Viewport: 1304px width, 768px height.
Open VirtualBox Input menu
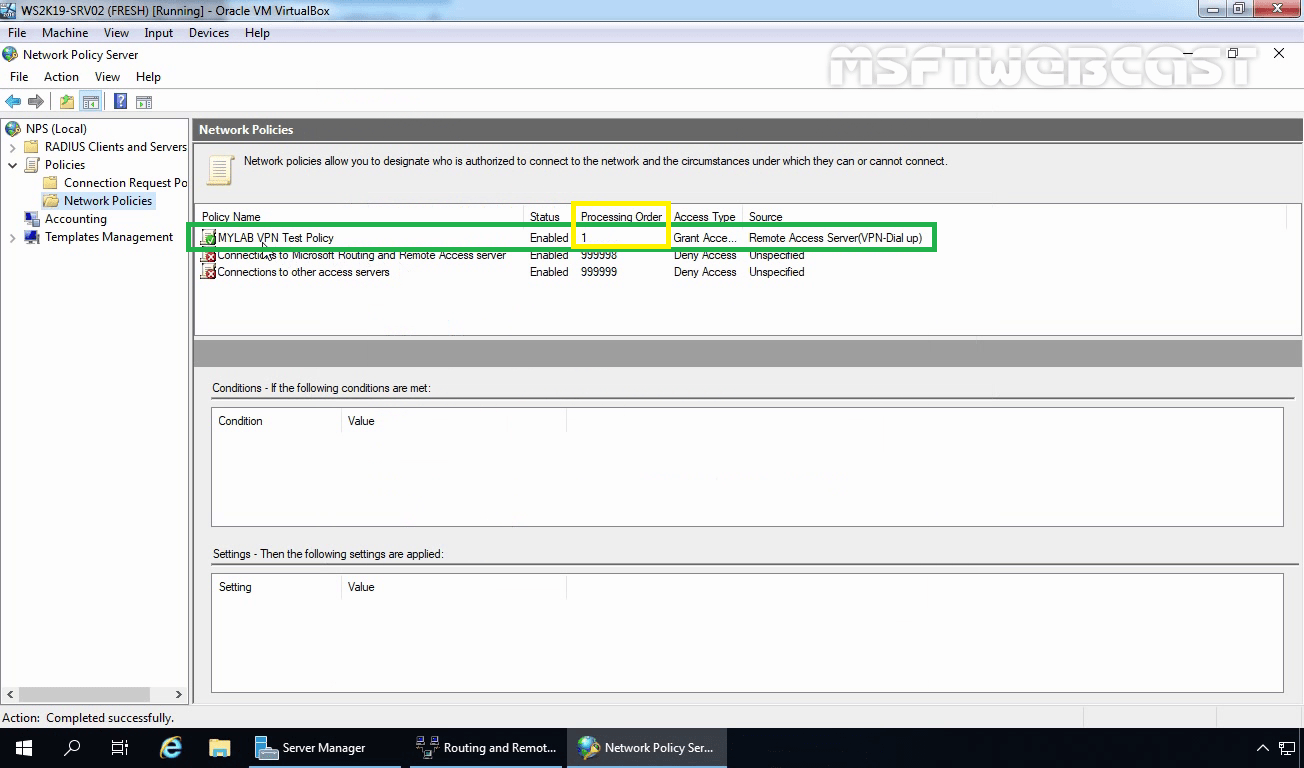159,33
